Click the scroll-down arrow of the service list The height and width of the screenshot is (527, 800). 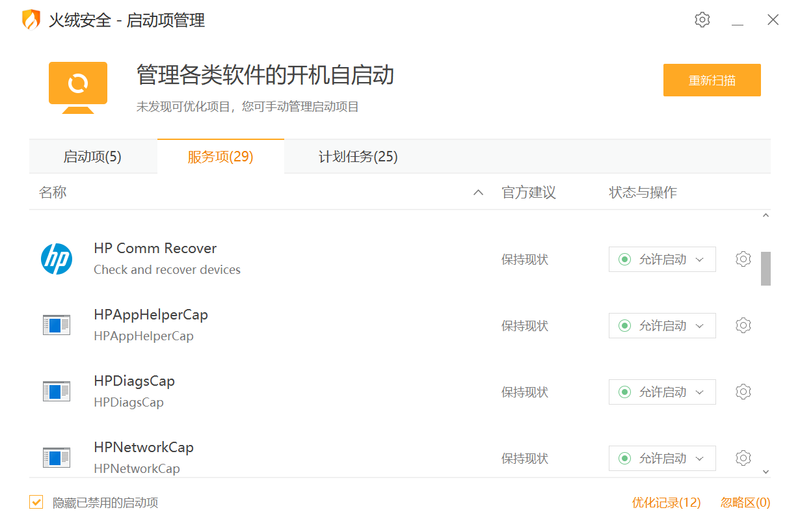766,470
